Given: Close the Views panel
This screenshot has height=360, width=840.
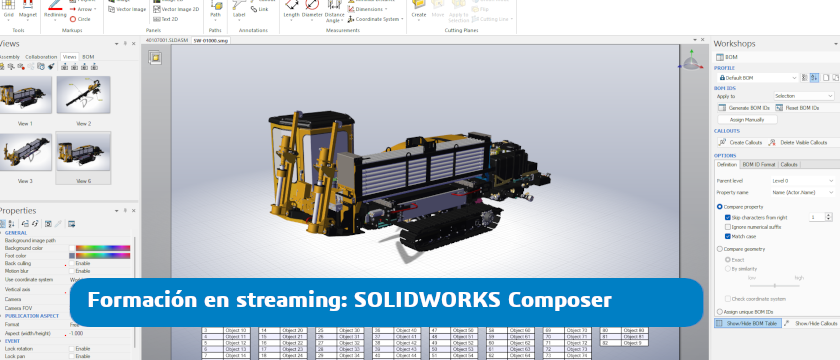Looking at the screenshot, I should tap(133, 44).
